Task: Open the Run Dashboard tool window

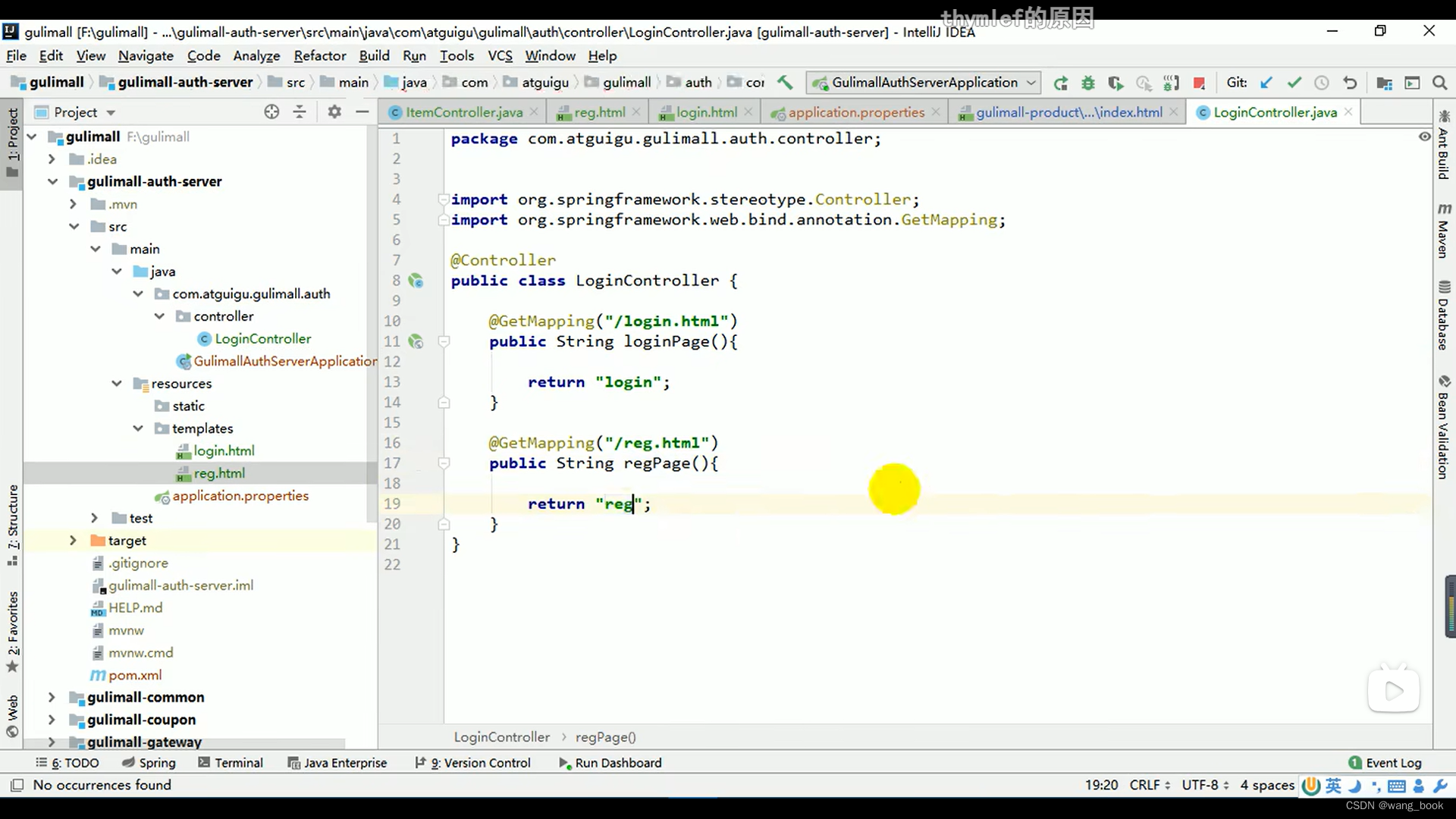Action: [x=610, y=763]
